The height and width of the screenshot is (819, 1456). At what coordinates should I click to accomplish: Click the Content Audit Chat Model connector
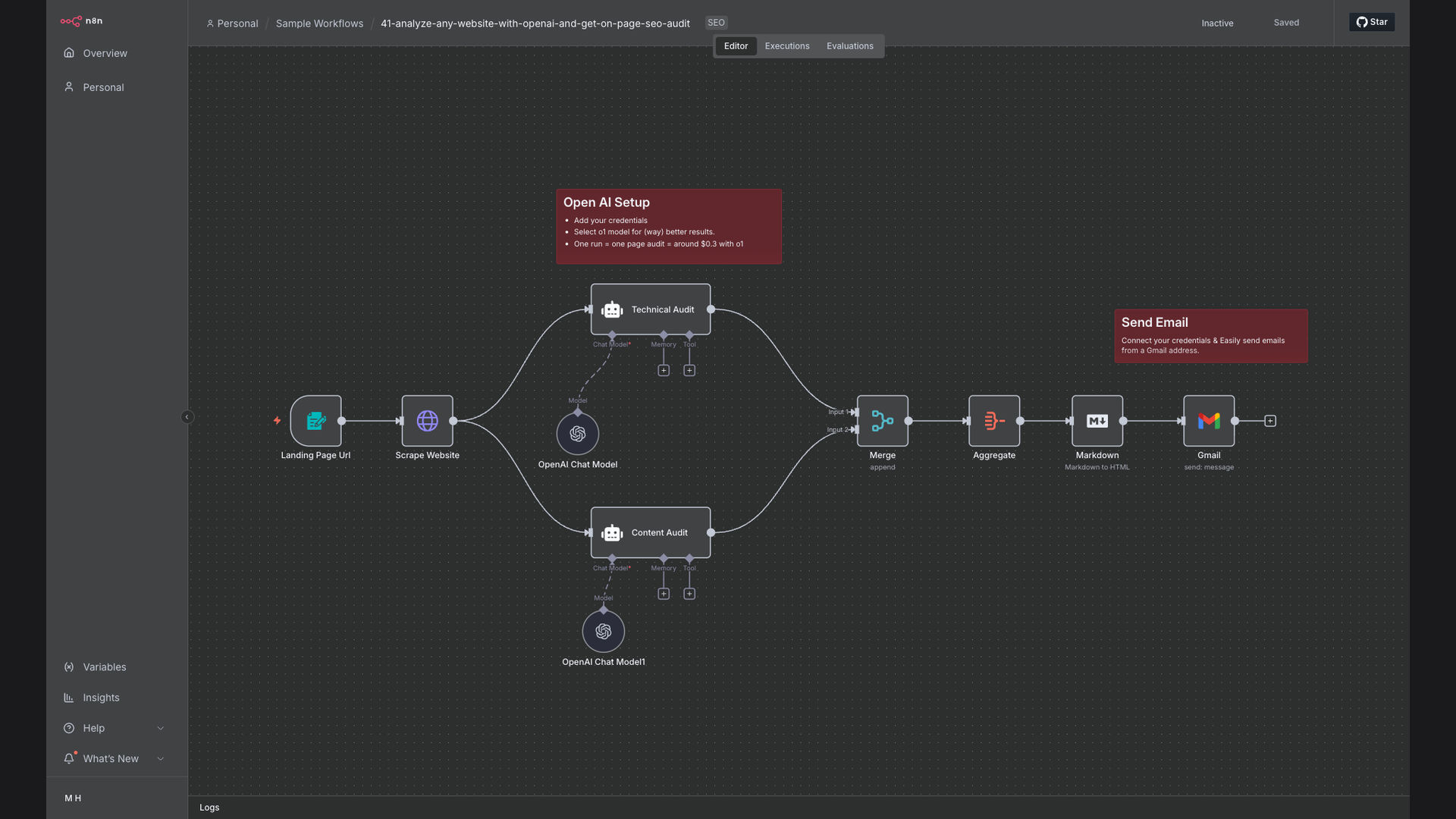[x=612, y=559]
